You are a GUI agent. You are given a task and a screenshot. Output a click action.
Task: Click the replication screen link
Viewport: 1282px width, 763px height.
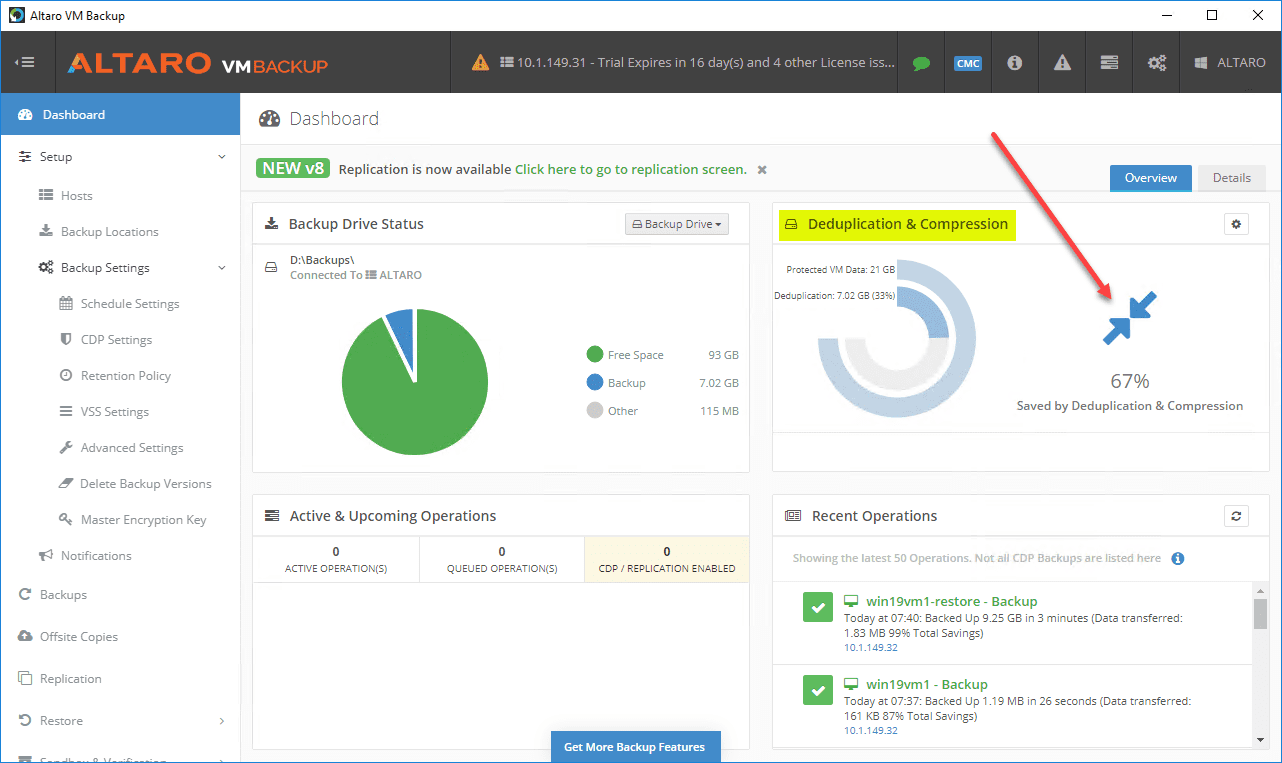coord(631,170)
